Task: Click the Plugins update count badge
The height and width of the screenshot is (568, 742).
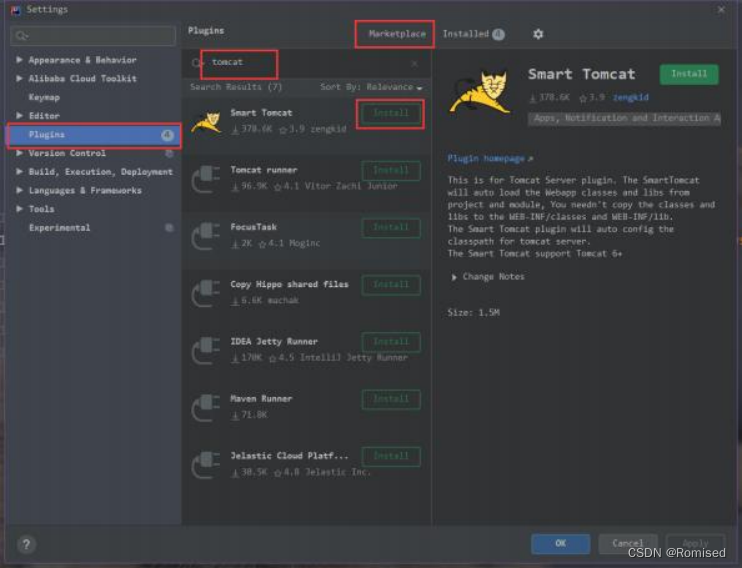Action: [167, 135]
